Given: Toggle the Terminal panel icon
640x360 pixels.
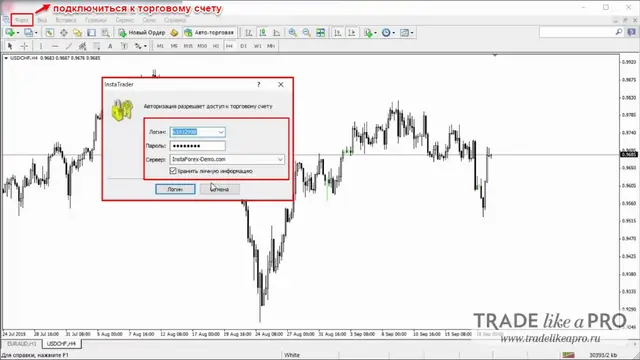Looking at the screenshot, I should 91,33.
